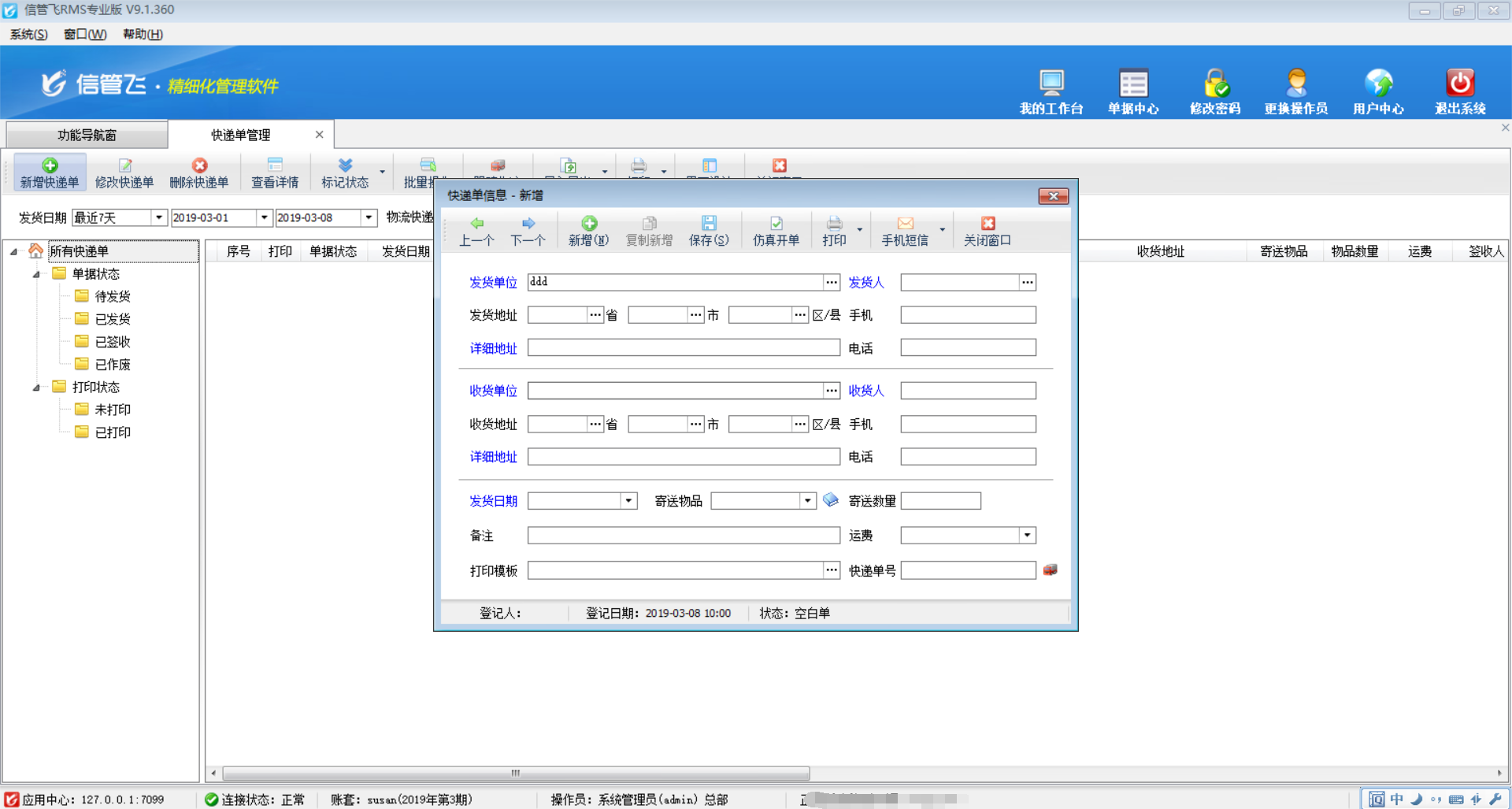This screenshot has width=1512, height=809.
Task: Click the Save (保存) icon in dialog
Action: click(x=708, y=224)
